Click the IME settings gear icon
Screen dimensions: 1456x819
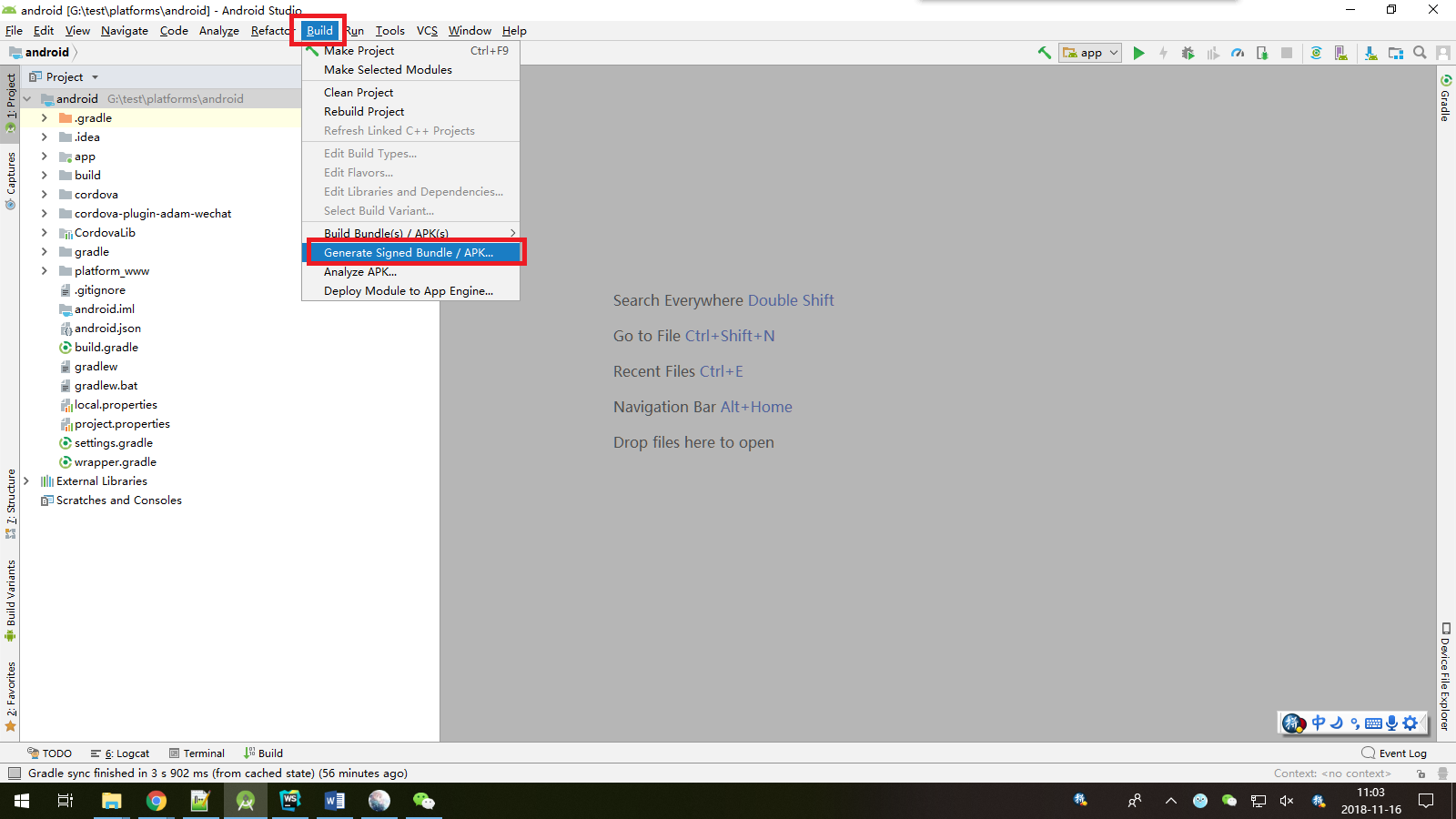tap(1410, 723)
